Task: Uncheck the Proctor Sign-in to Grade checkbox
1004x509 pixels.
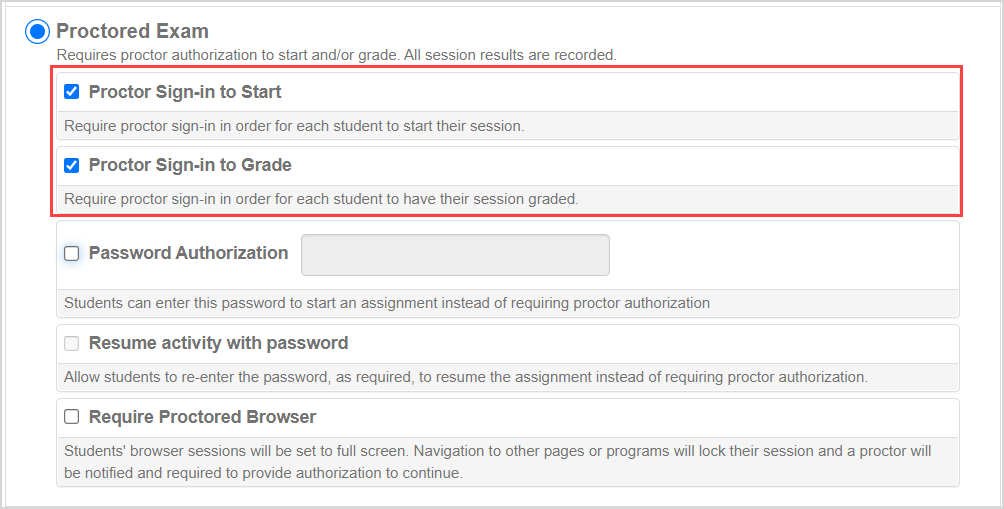Action: (72, 165)
